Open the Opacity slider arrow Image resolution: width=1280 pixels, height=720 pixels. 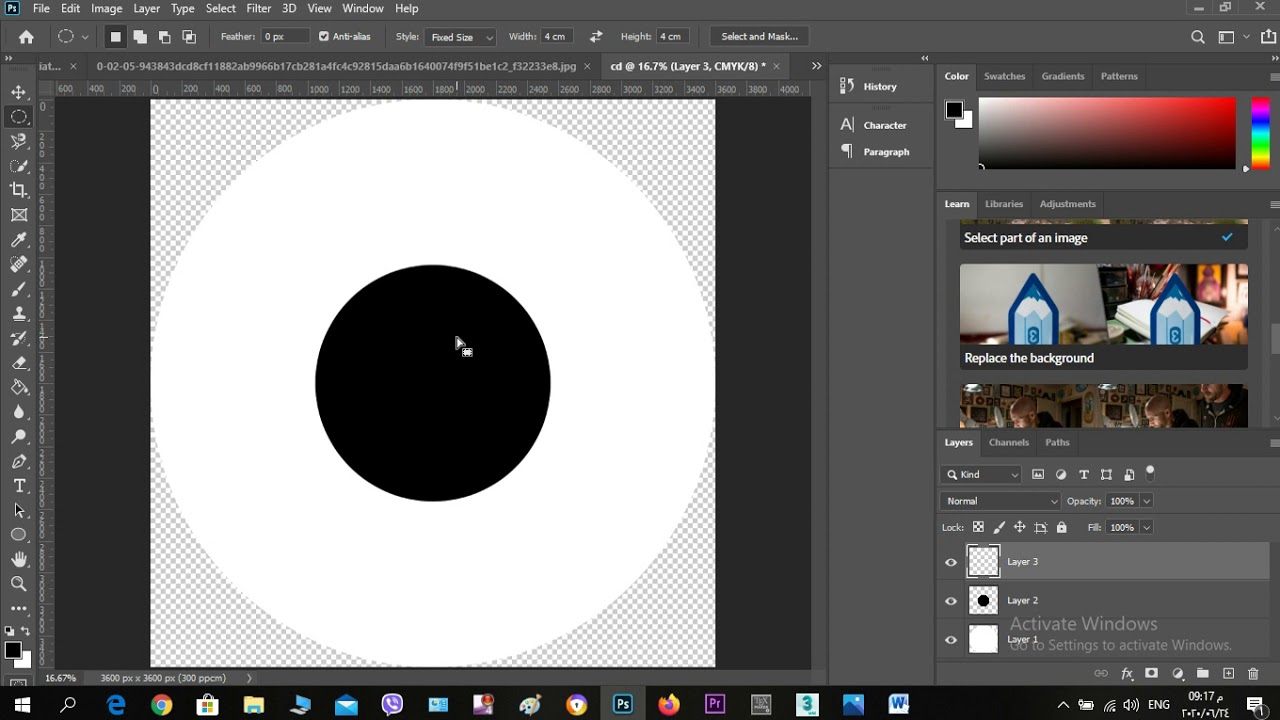(1147, 501)
